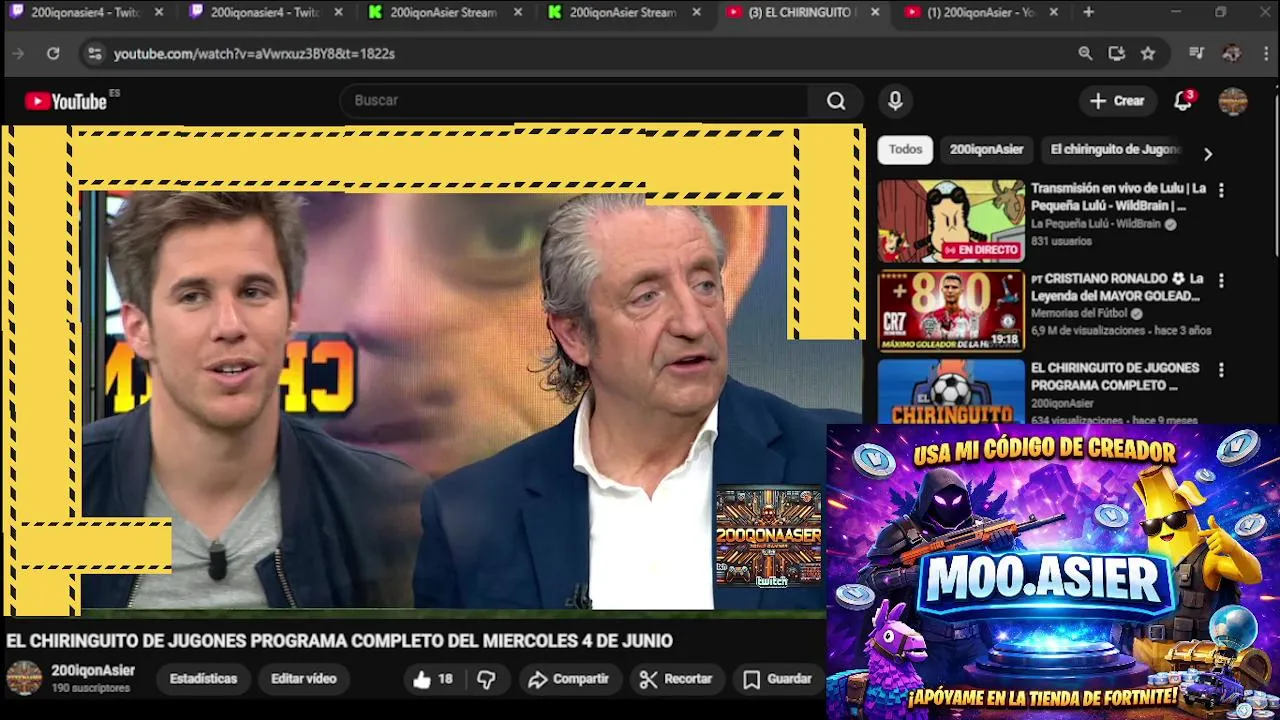
Task: Open Cristiano Ronaldo video thumbnail
Action: coord(951,310)
